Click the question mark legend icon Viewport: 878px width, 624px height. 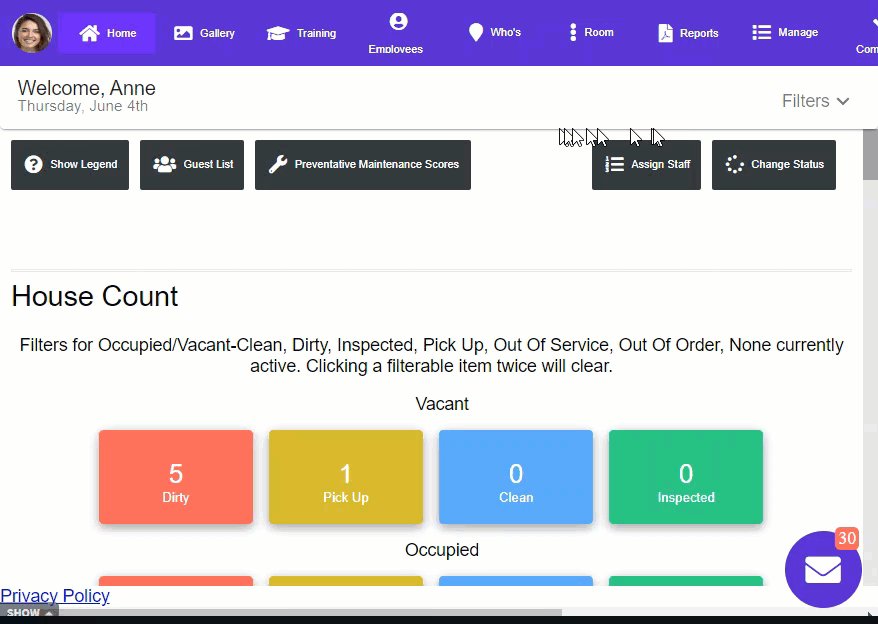(x=34, y=164)
